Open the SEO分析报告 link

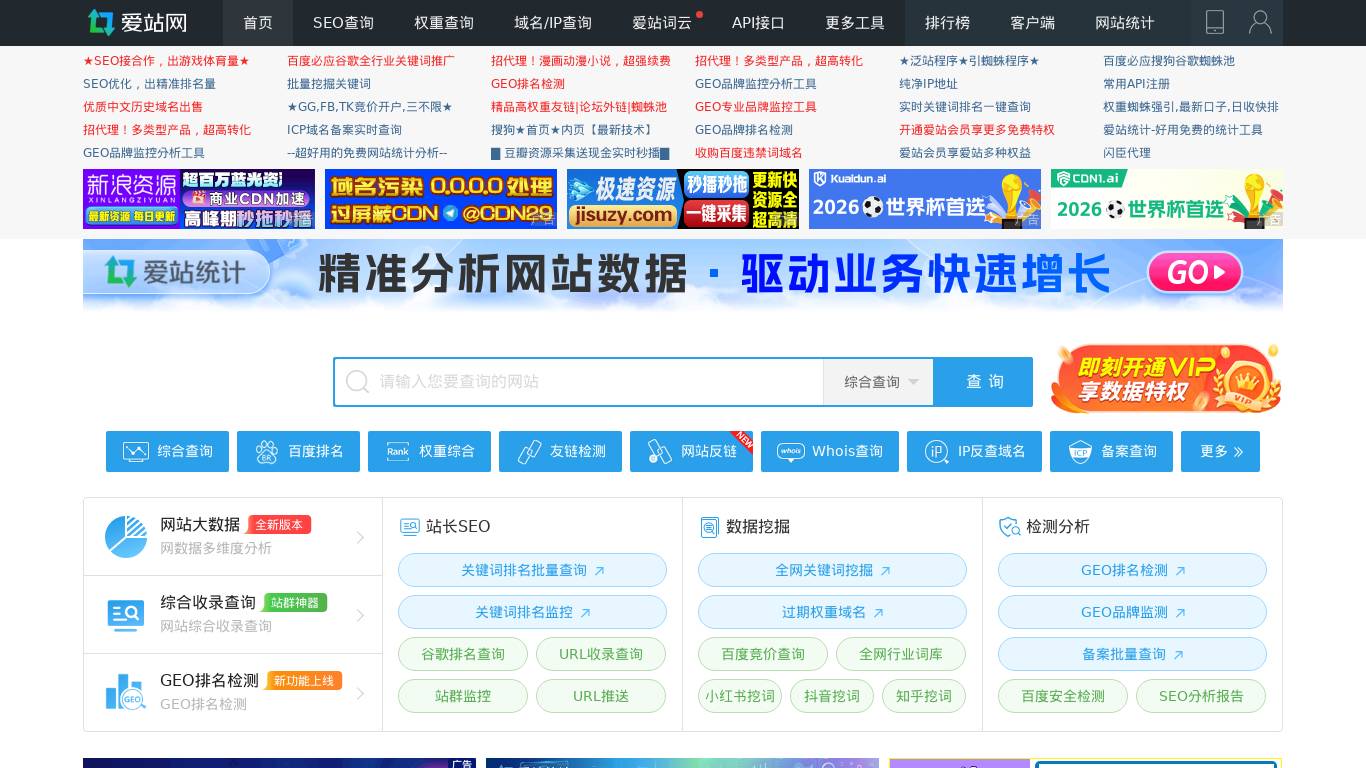click(x=1201, y=696)
